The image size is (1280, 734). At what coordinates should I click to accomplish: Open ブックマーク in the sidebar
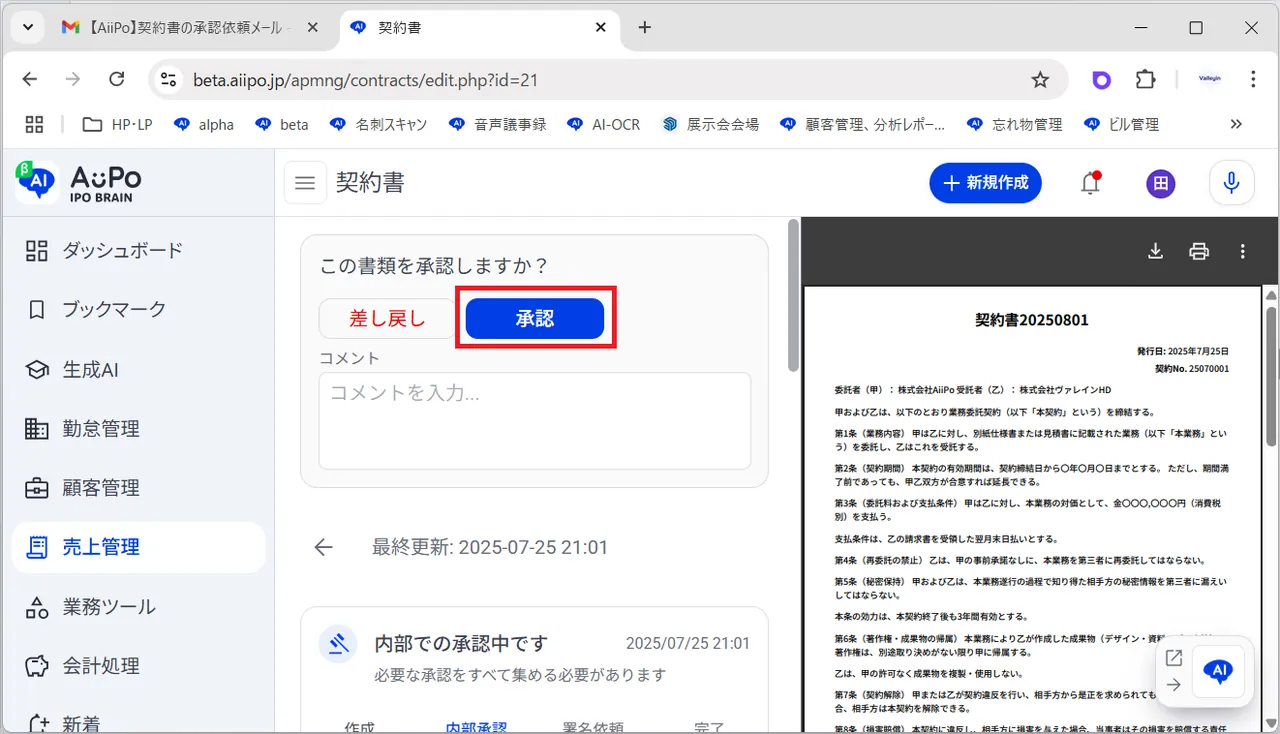tap(138, 310)
